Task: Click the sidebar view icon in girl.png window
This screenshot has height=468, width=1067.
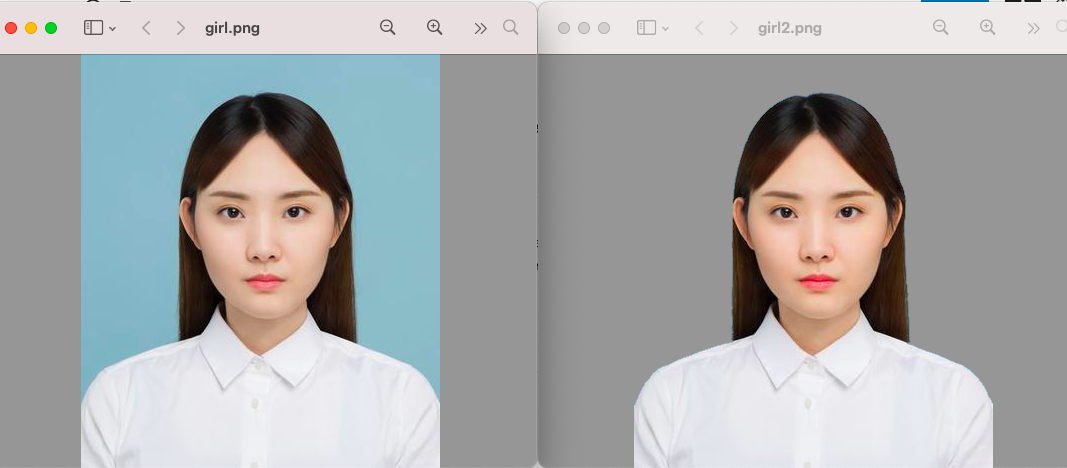Action: click(93, 28)
